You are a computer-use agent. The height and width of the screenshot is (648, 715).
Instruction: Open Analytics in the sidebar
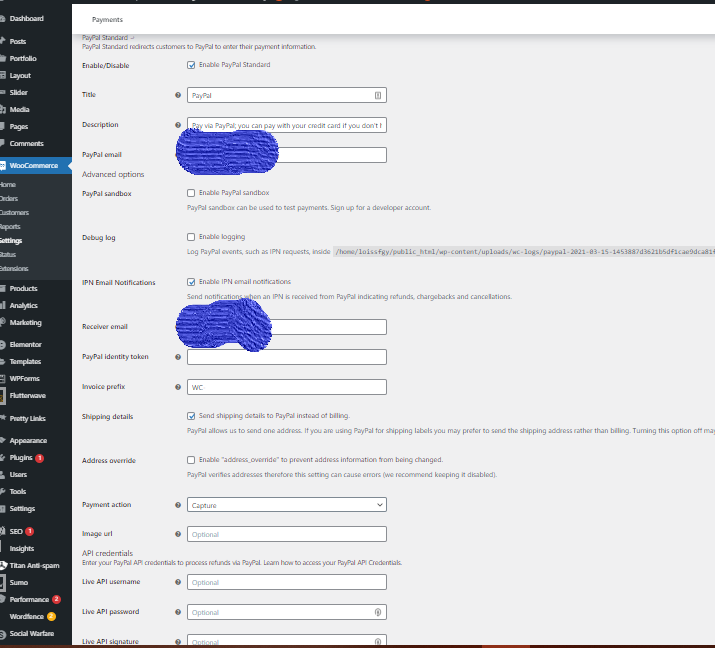tap(23, 306)
